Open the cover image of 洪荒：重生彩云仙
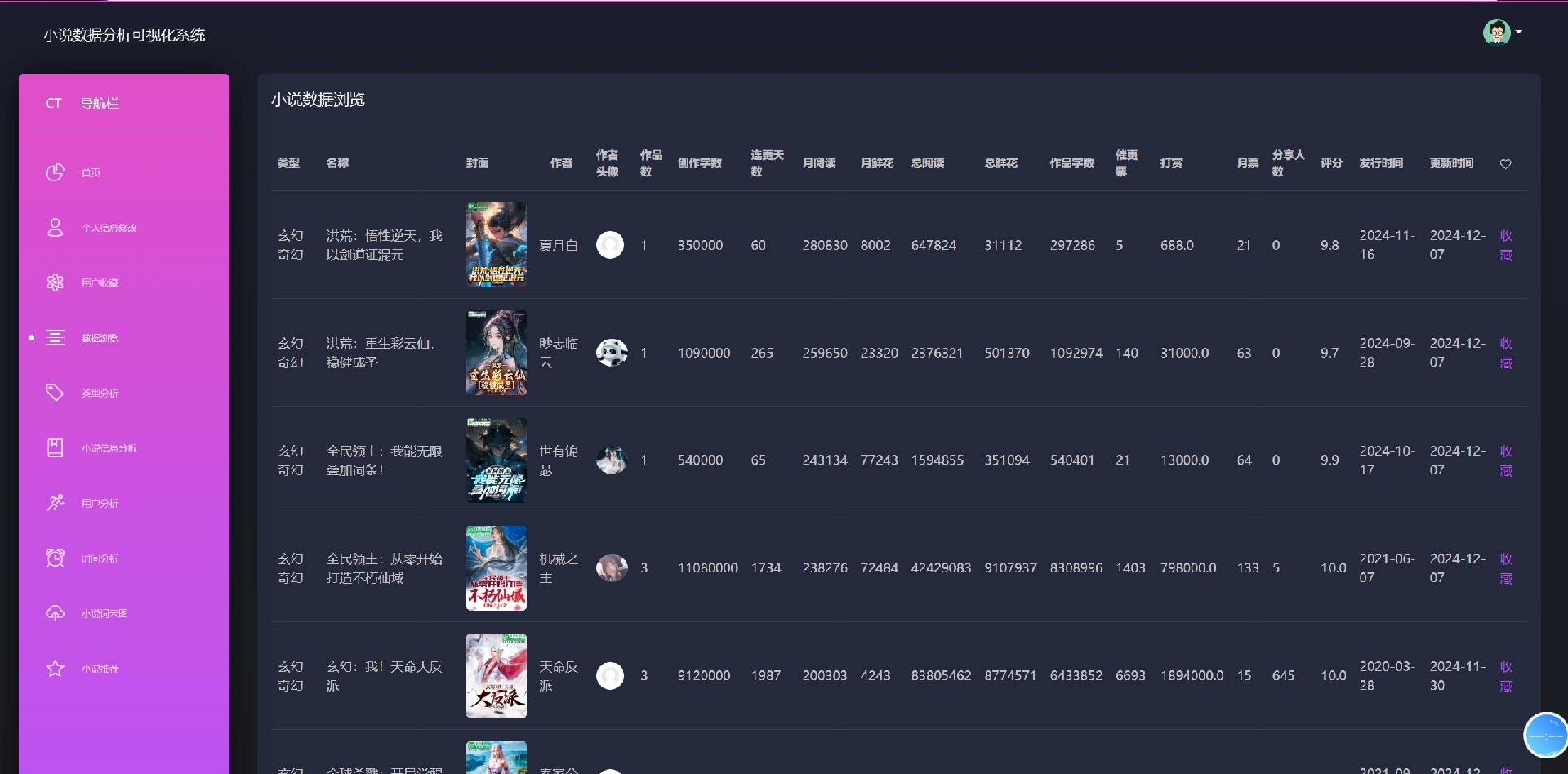This screenshot has height=774, width=1568. coord(497,353)
